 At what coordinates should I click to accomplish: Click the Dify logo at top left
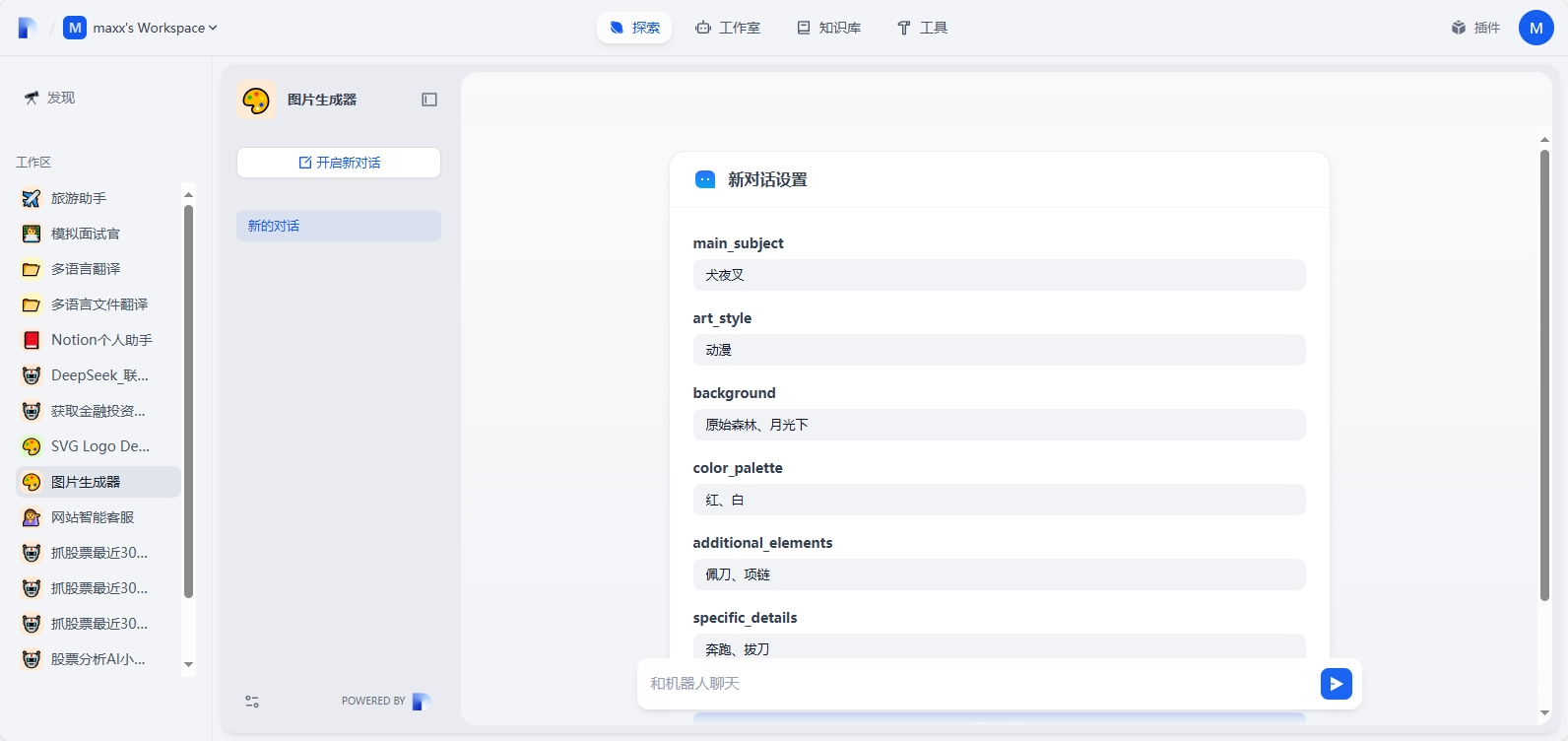coord(28,28)
